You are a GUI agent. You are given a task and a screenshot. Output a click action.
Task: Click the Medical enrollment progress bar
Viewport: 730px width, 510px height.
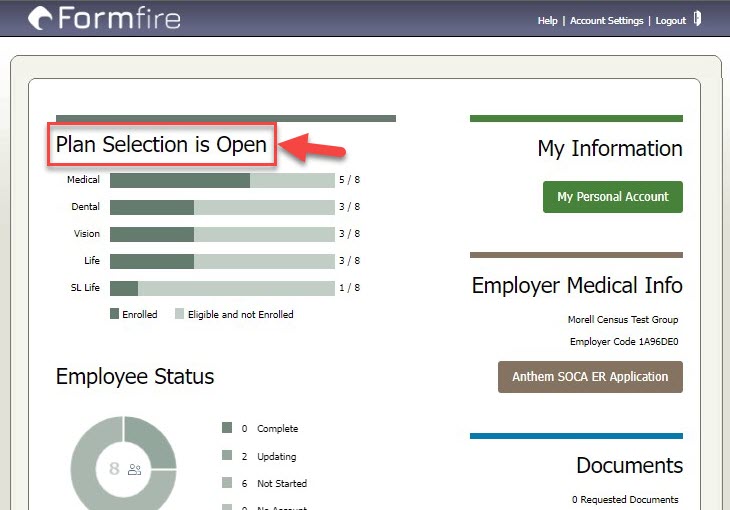[x=222, y=180]
